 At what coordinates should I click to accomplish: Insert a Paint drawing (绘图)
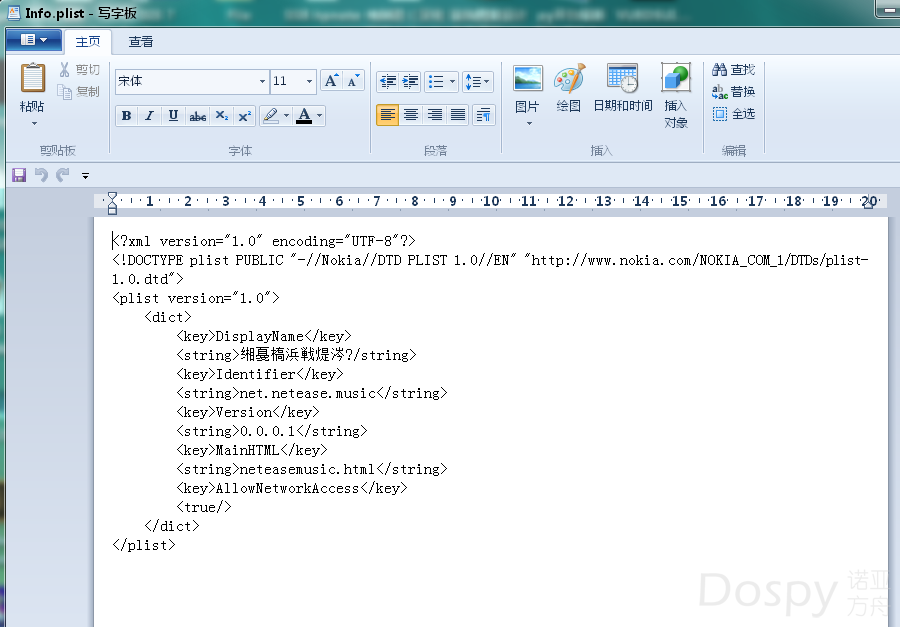click(569, 88)
